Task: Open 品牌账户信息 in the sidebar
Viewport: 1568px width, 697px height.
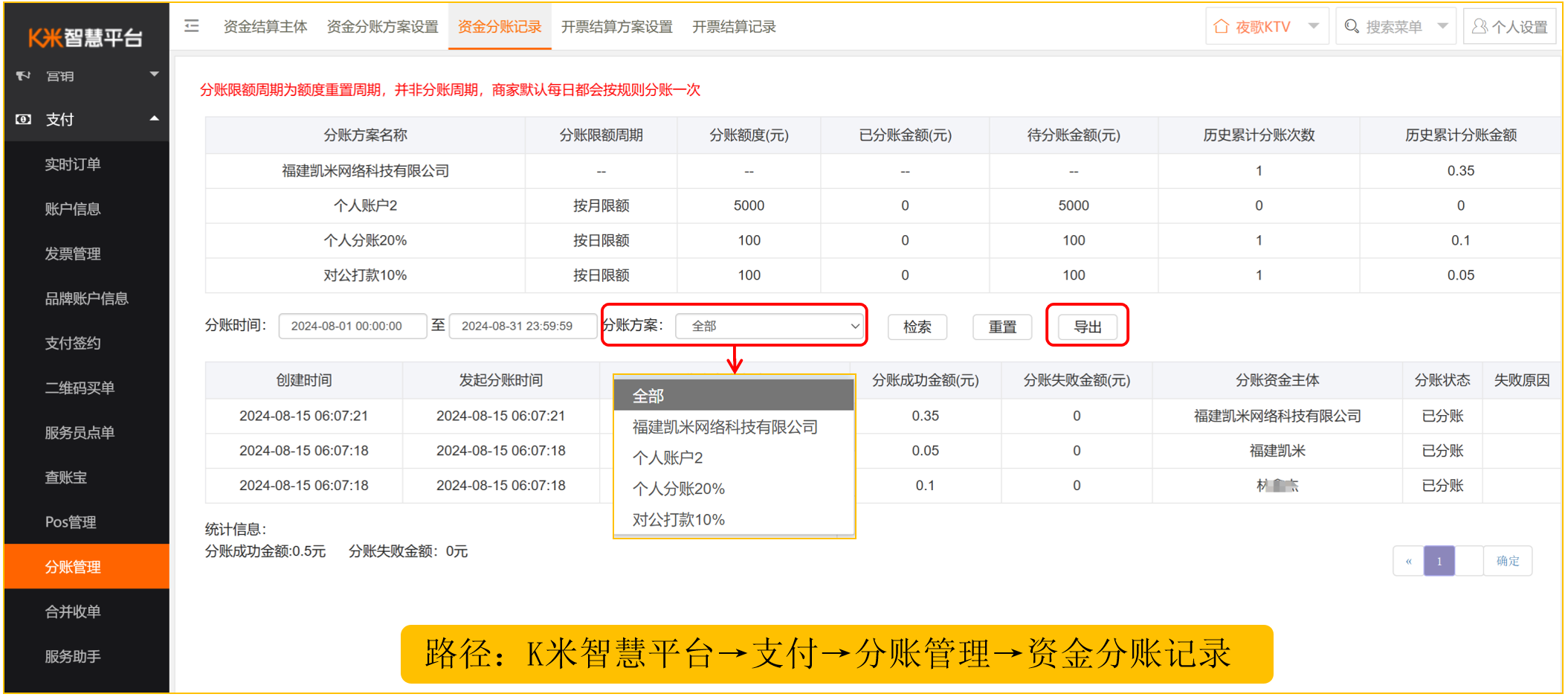Action: coord(87,298)
